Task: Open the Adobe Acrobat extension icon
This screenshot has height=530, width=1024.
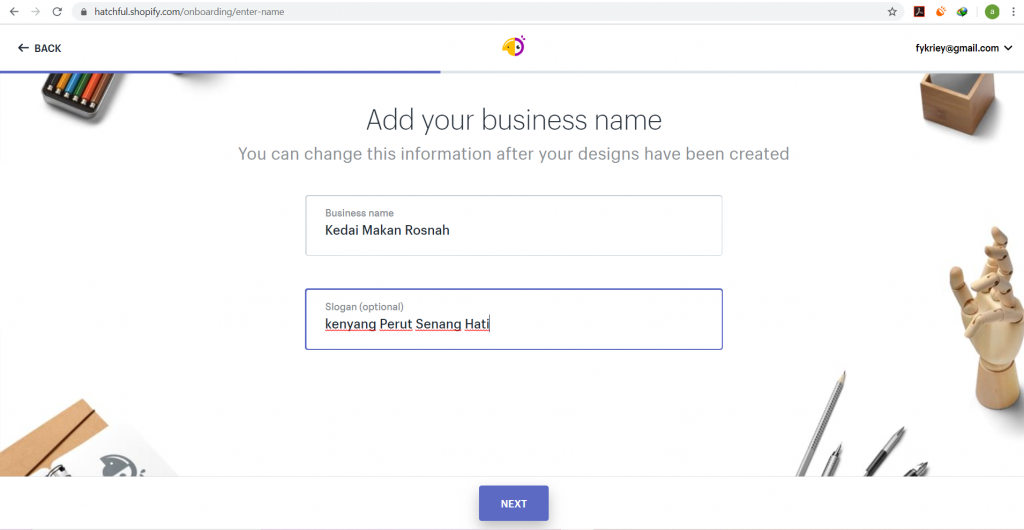Action: click(920, 12)
